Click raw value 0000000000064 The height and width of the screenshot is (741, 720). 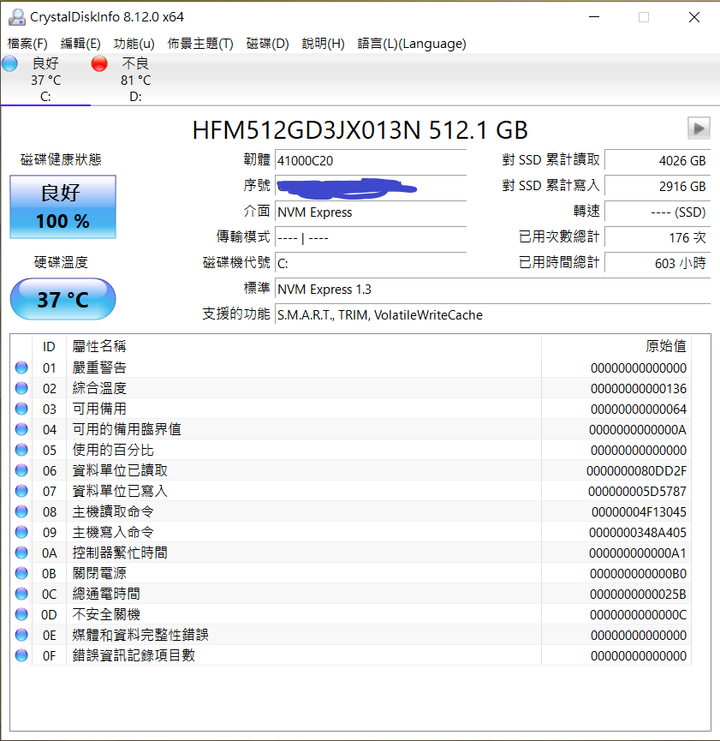point(638,409)
